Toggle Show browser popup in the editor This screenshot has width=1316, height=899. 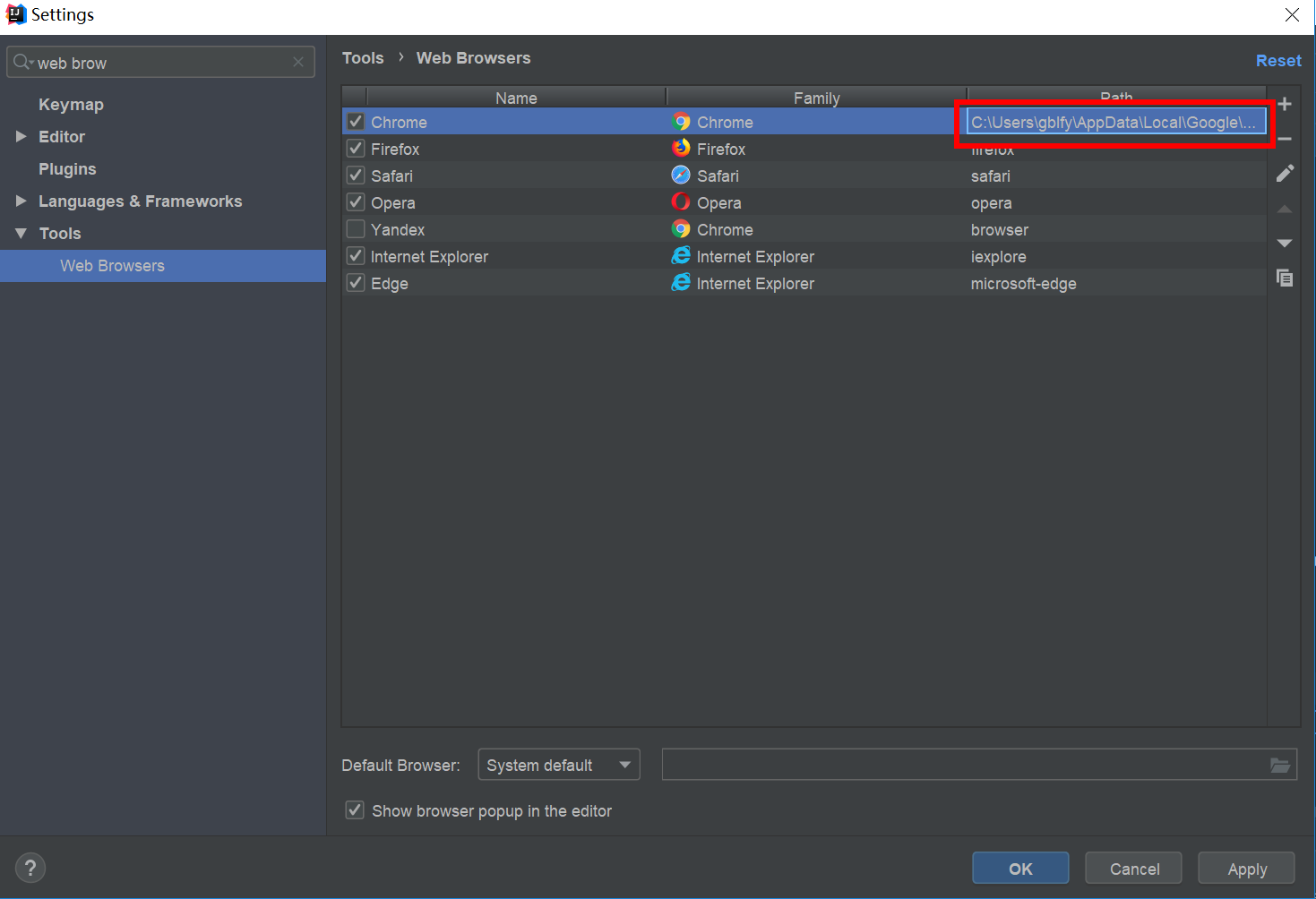[x=355, y=810]
